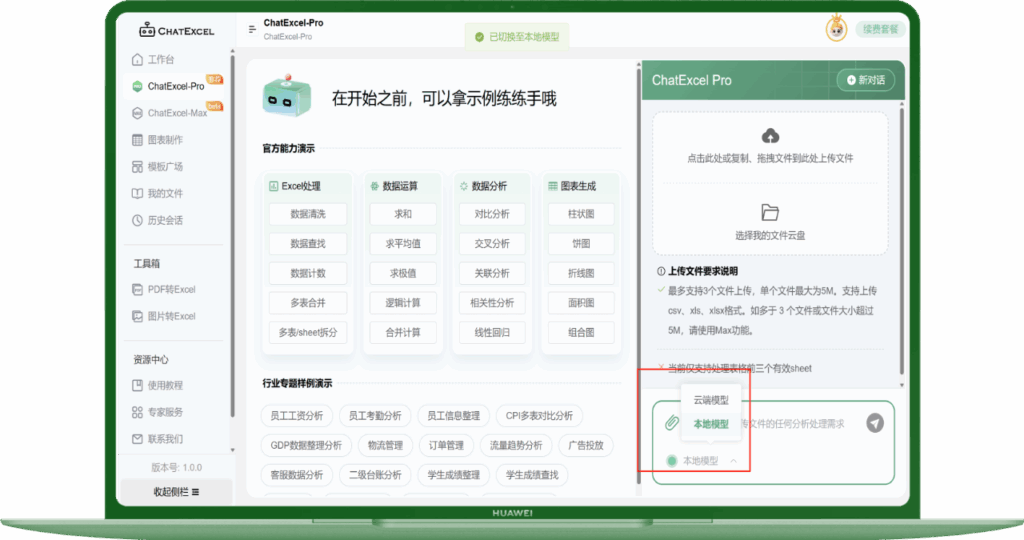Click the 续费套餐 button

click(880, 29)
